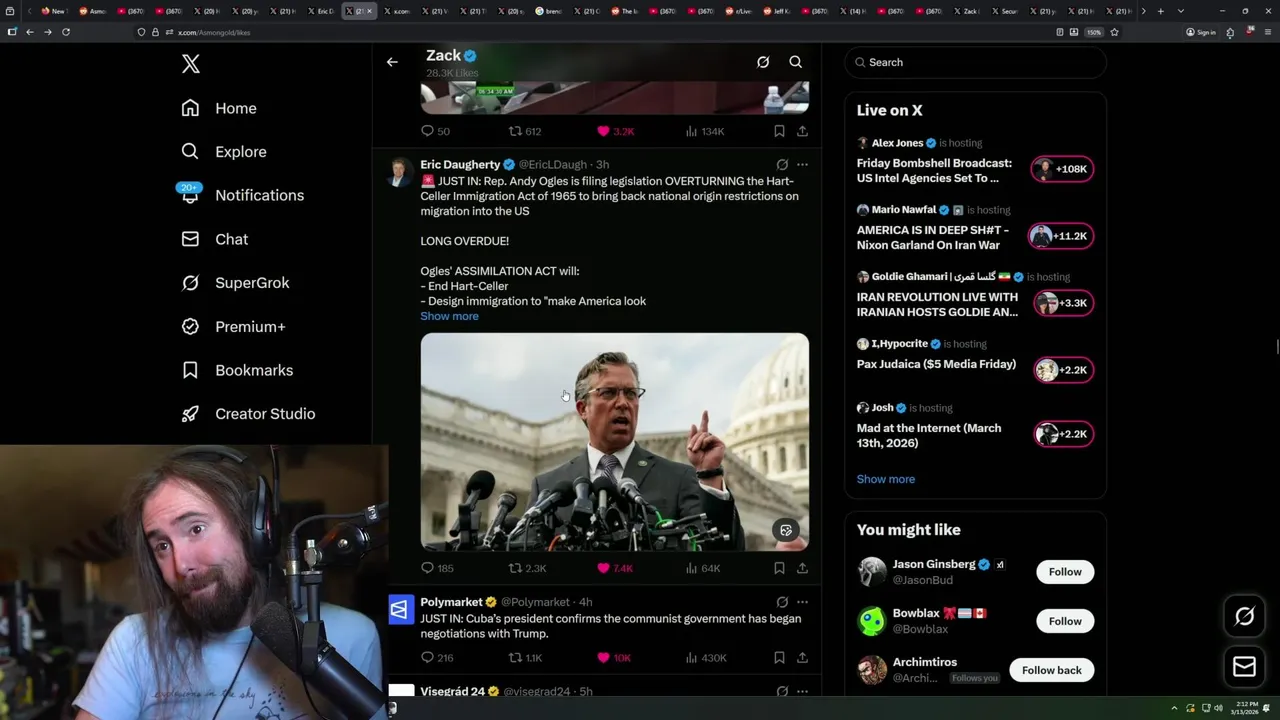The width and height of the screenshot is (1280, 720).
Task: Open the floating Grok button
Action: 1245,617
